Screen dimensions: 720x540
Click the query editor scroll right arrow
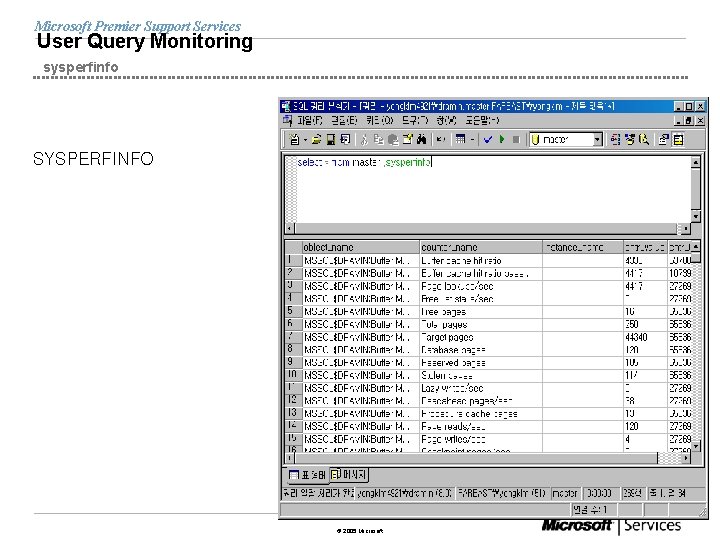tap(685, 228)
